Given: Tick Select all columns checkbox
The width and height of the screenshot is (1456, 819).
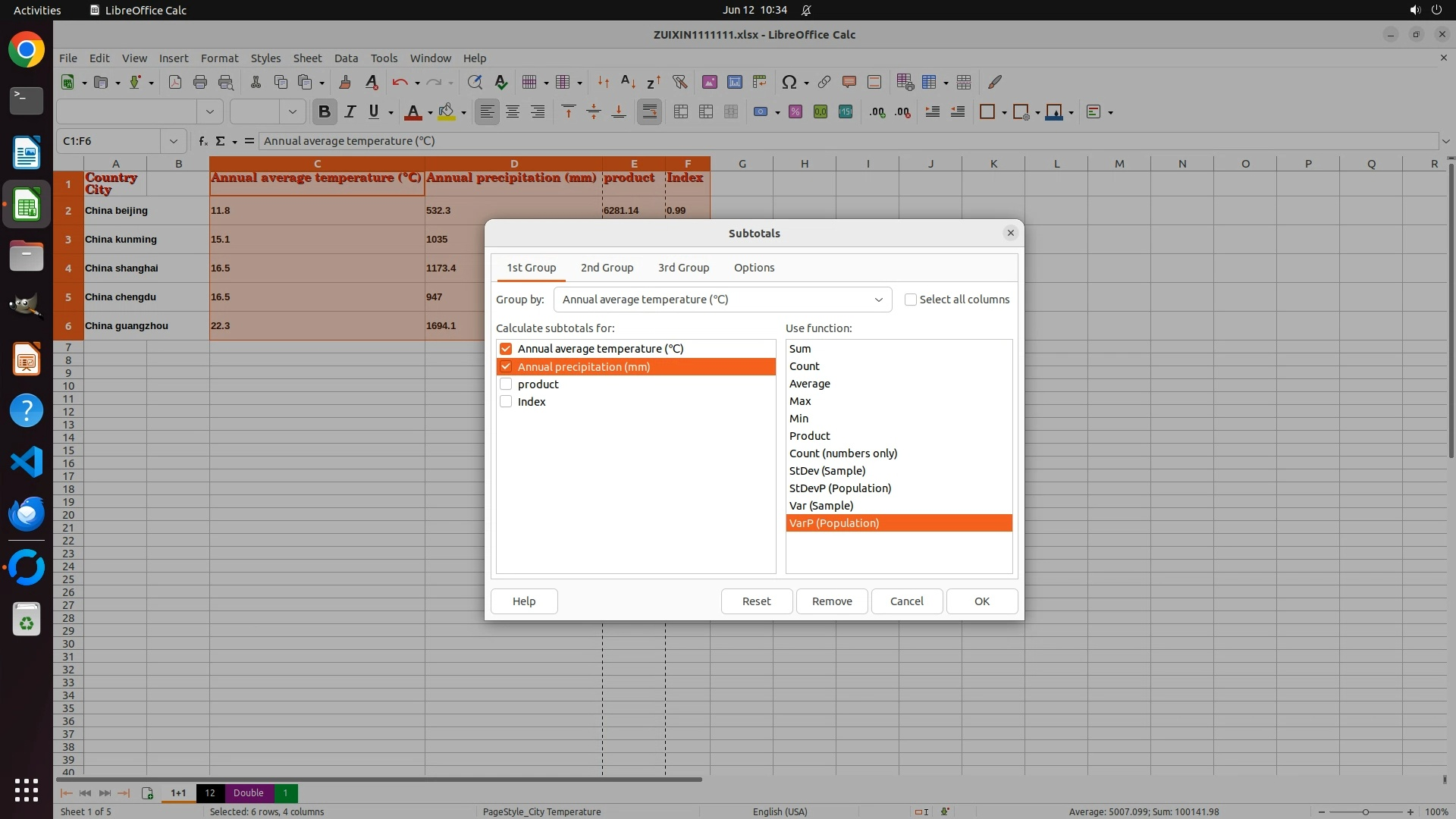Looking at the screenshot, I should click(911, 300).
